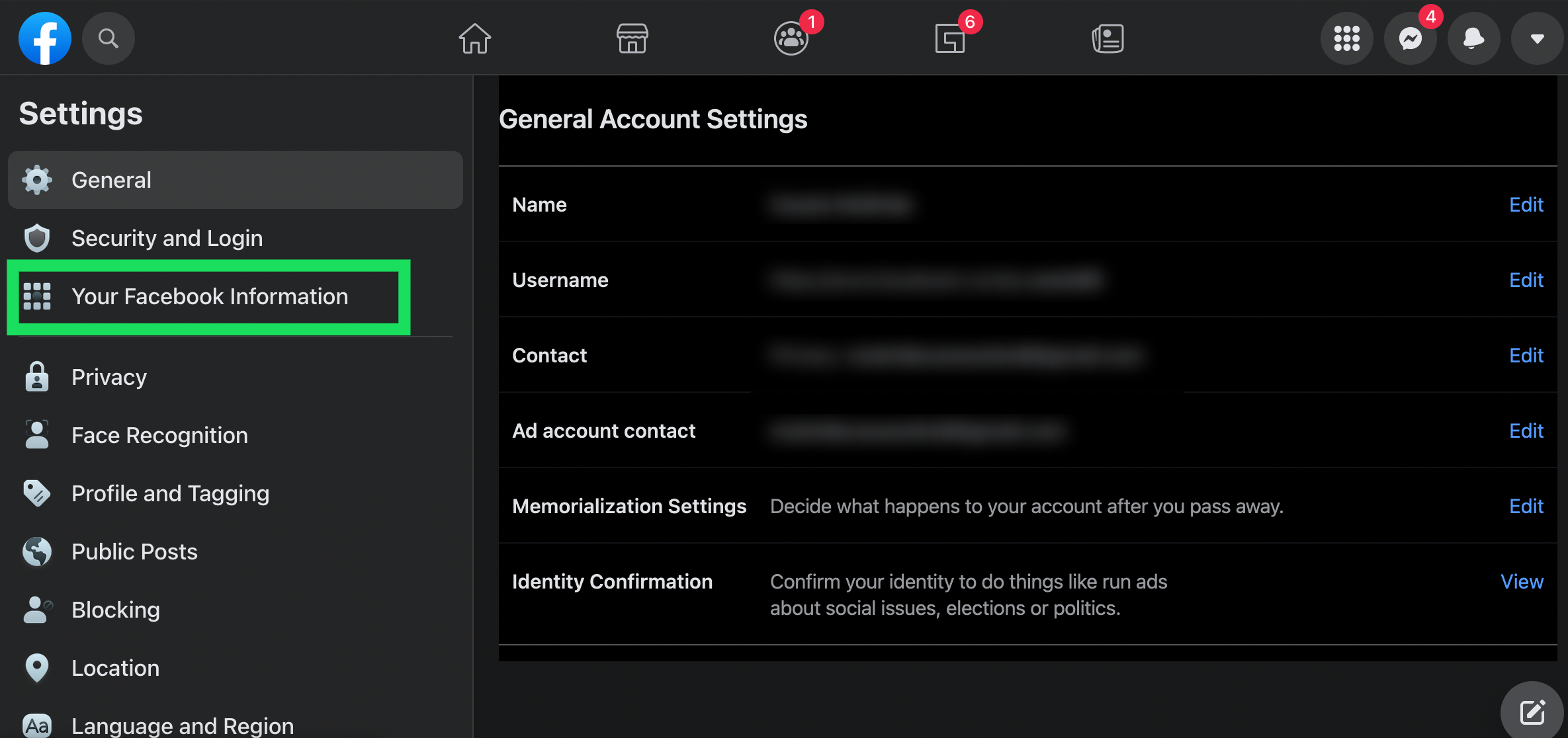
Task: Open Messenger chat icon
Action: (x=1410, y=38)
